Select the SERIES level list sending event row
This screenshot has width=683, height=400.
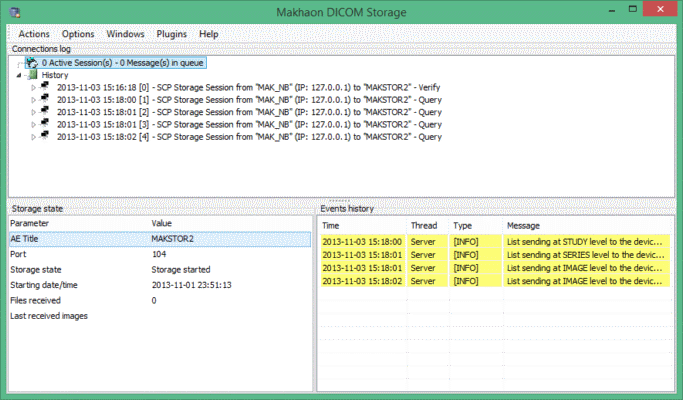(492, 254)
